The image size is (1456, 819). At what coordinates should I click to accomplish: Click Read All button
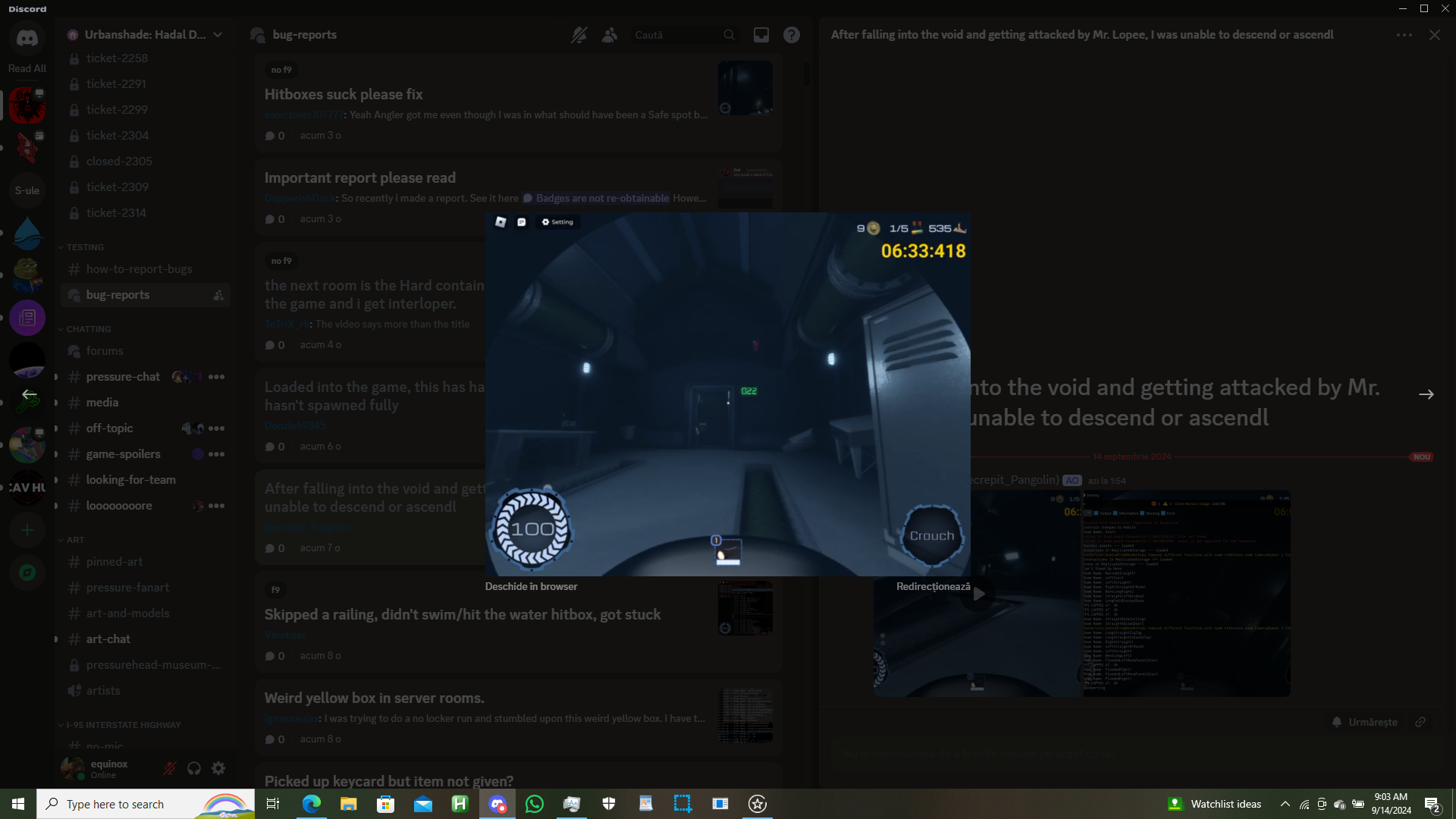coord(27,68)
